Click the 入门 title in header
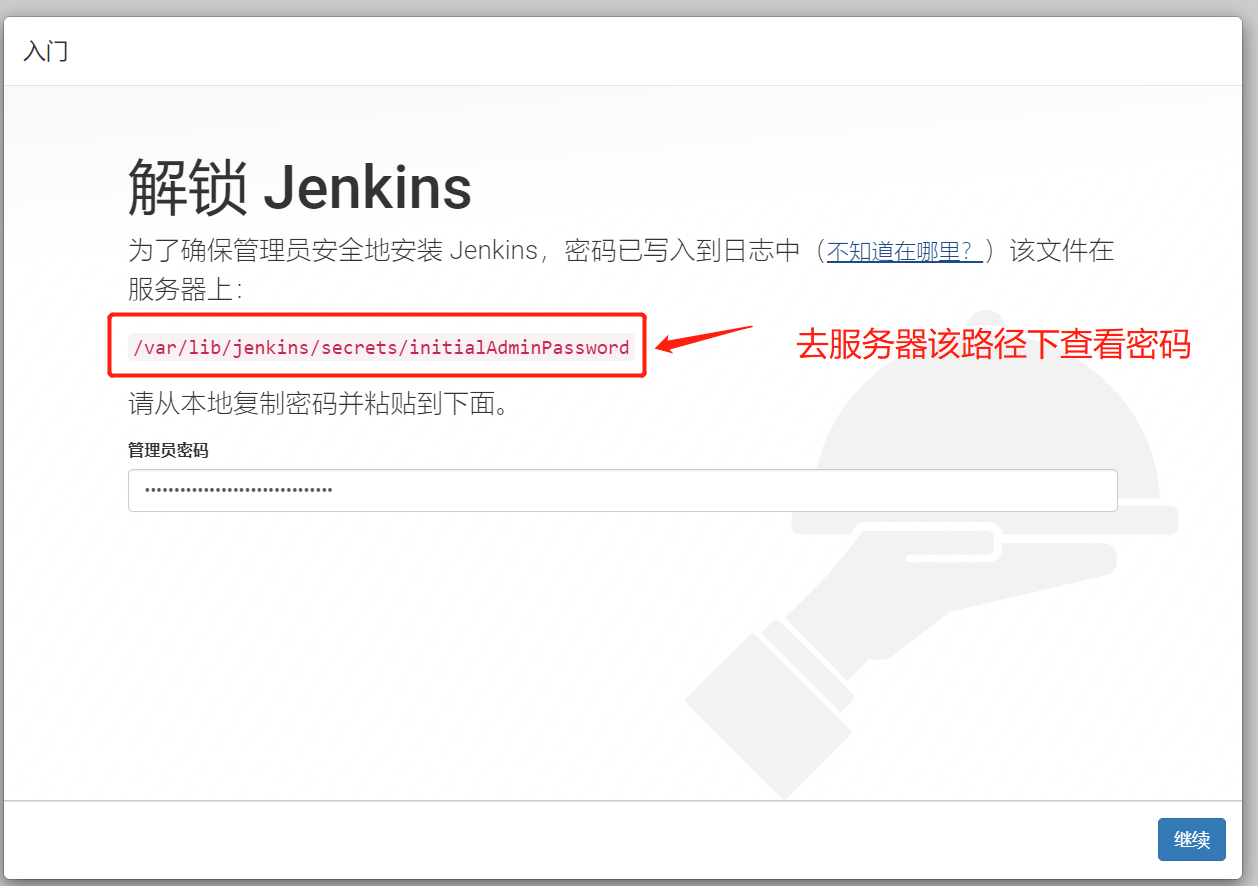Image resolution: width=1258 pixels, height=886 pixels. [46, 51]
